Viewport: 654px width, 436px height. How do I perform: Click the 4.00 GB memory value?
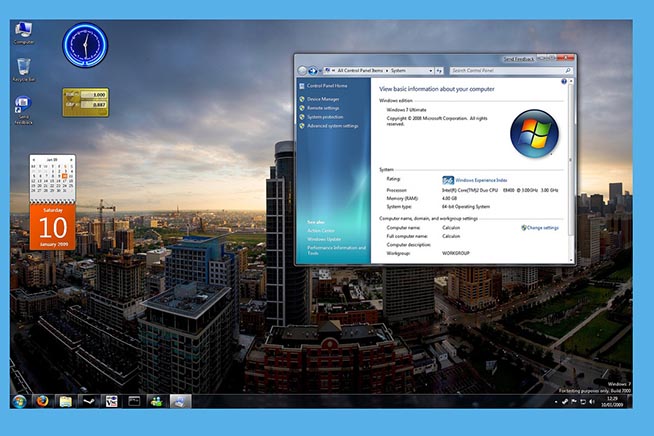(x=449, y=198)
